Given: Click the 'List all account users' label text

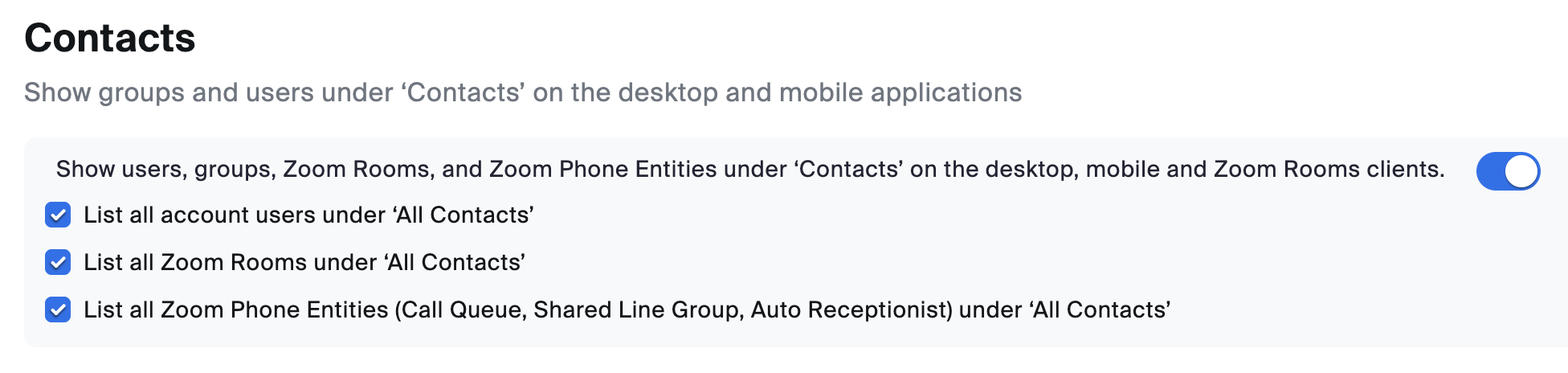Looking at the screenshot, I should (308, 215).
